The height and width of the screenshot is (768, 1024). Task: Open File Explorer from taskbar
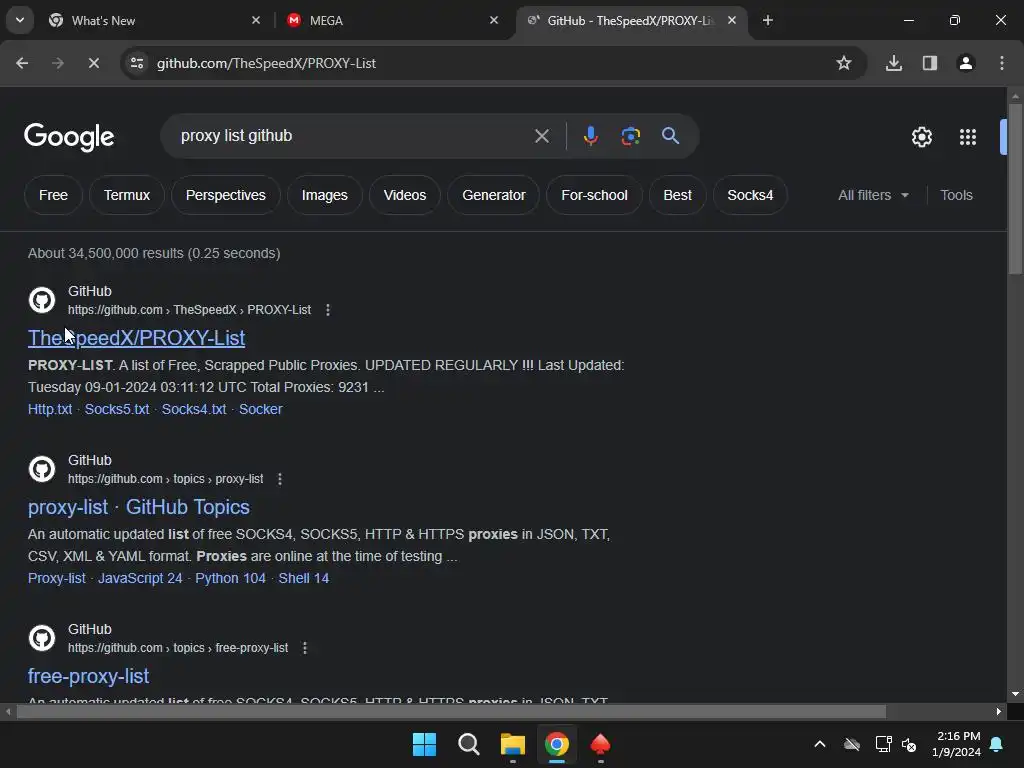click(513, 744)
